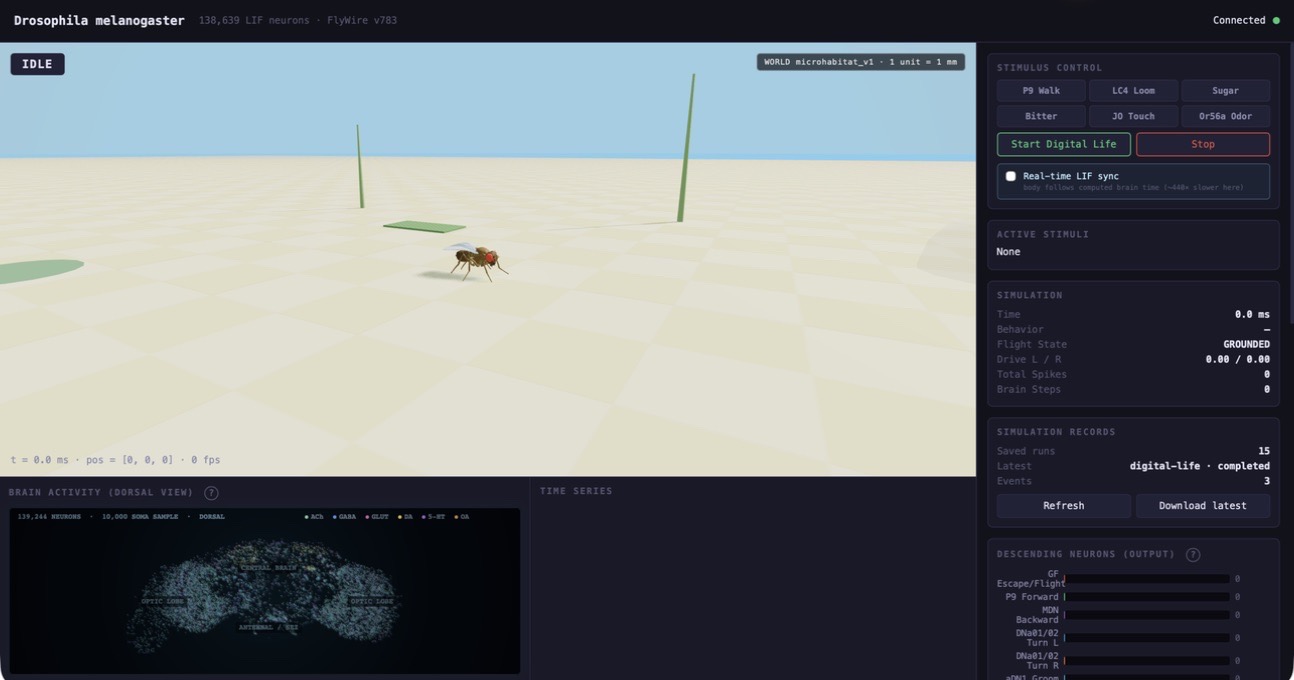Click the '139,244 NEURONS' label
Image resolution: width=1294 pixels, height=680 pixels.
(x=50, y=517)
